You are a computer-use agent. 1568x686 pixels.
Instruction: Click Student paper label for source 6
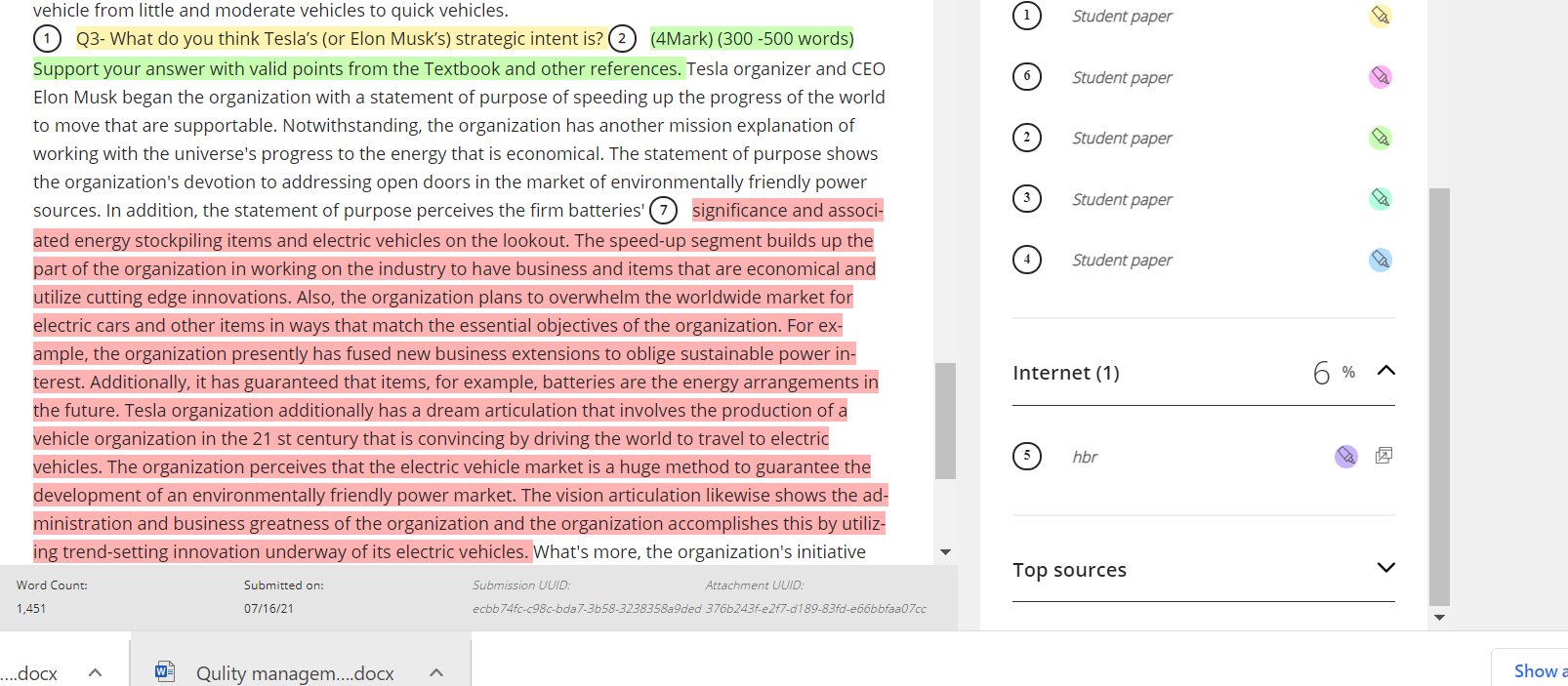coord(1122,78)
